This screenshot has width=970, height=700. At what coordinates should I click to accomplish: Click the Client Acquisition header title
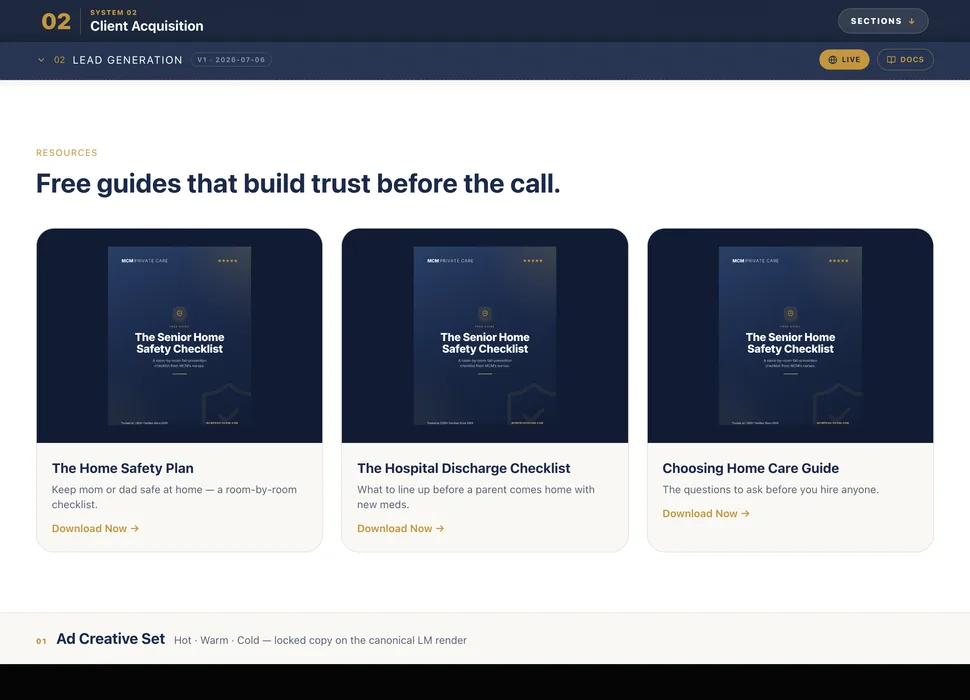pyautogui.click(x=147, y=26)
